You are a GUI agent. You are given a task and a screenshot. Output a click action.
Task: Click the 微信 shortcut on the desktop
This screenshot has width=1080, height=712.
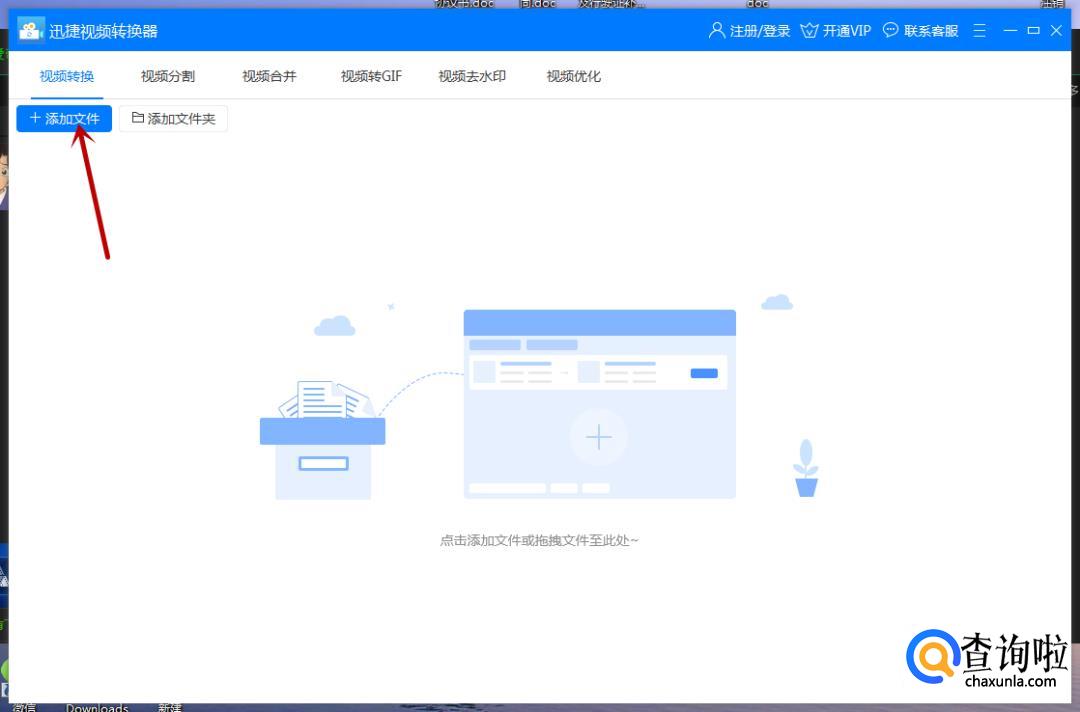click(22, 707)
